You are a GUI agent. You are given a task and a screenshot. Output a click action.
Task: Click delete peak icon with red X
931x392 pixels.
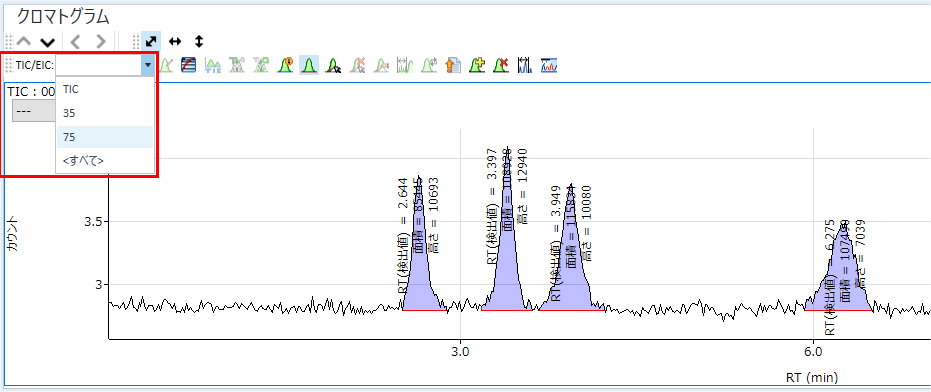pyautogui.click(x=501, y=65)
